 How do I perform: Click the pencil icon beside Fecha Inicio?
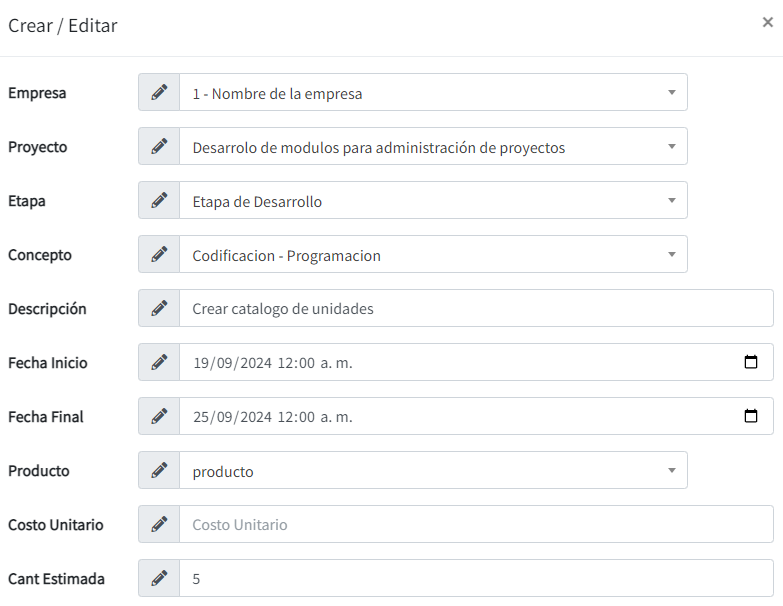click(159, 363)
